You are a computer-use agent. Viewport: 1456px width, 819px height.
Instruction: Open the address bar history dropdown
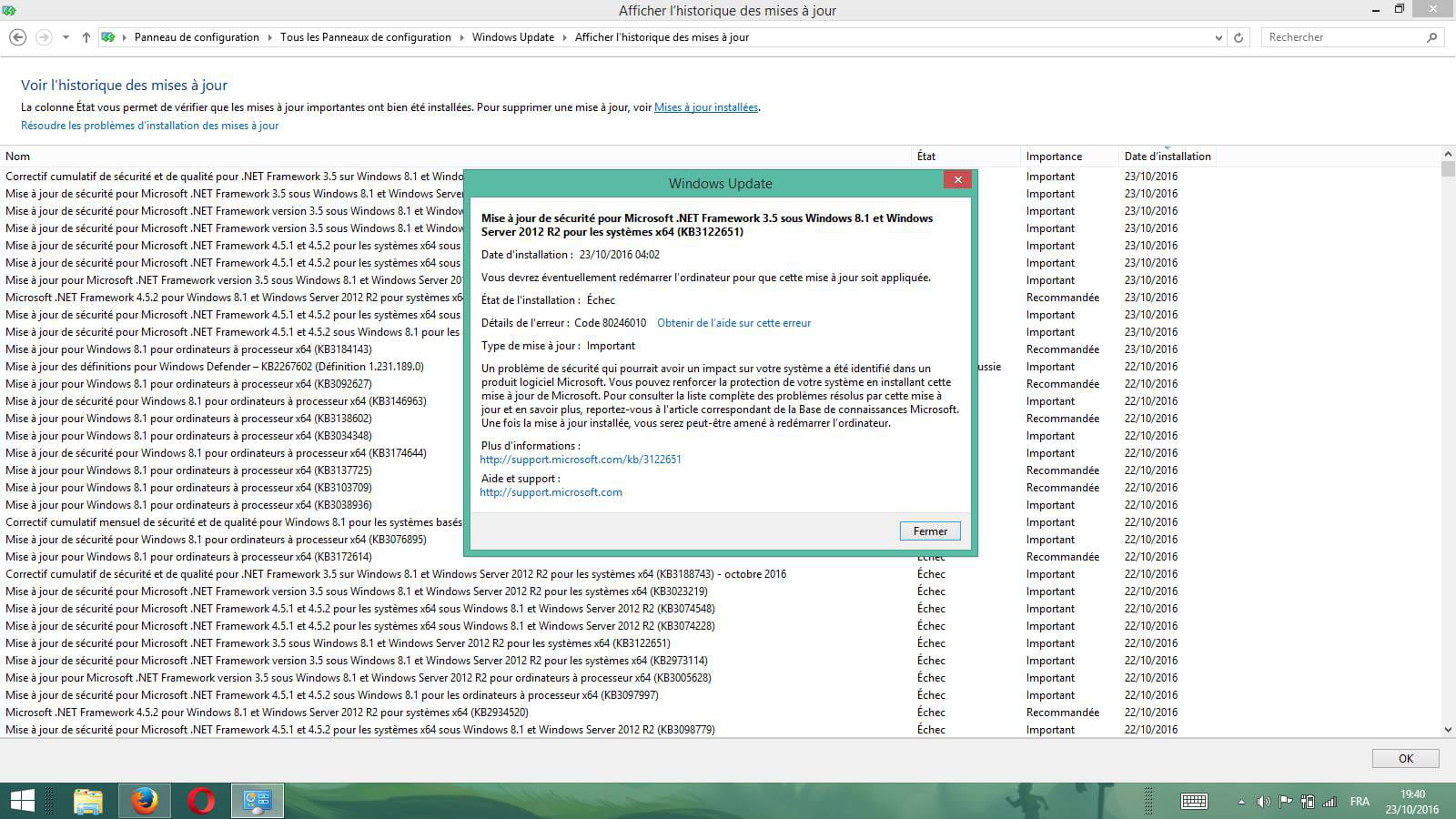1218,37
